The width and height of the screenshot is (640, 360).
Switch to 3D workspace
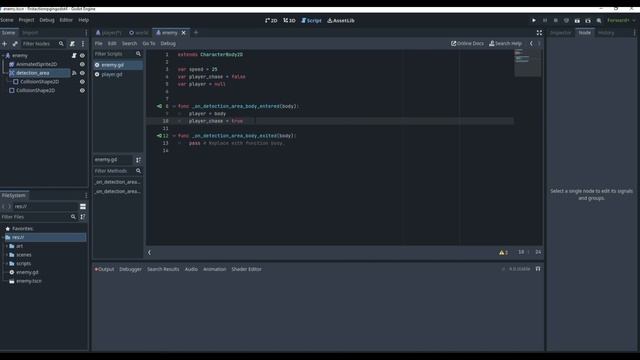289,20
